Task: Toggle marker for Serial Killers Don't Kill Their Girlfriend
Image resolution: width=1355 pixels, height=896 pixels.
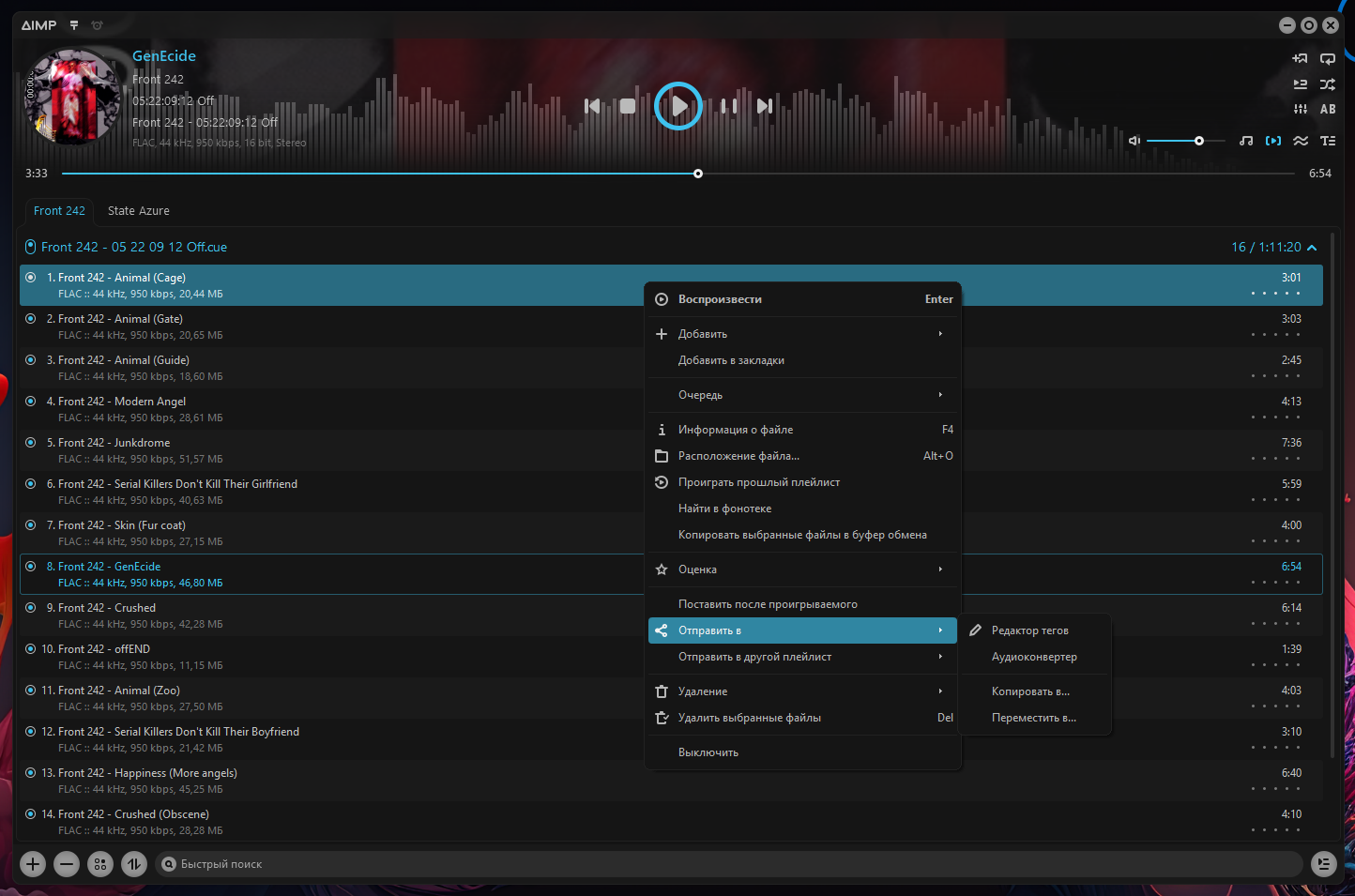Action: click(31, 484)
